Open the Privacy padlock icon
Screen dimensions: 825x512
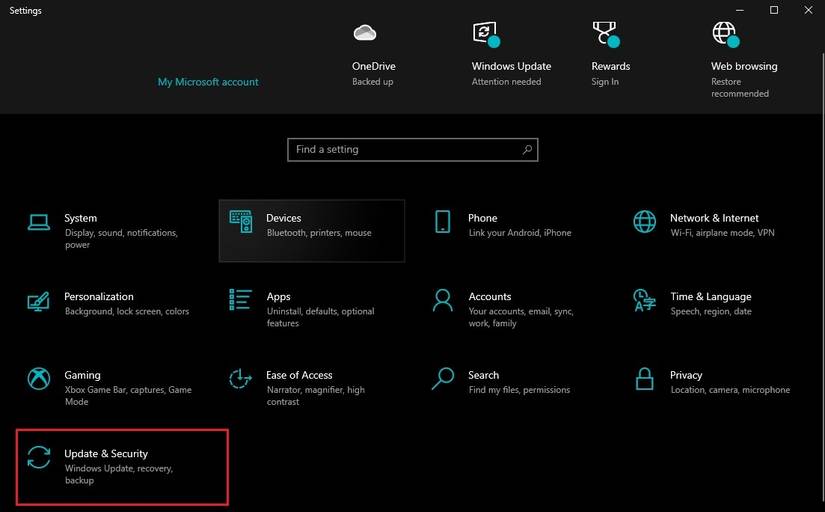645,378
